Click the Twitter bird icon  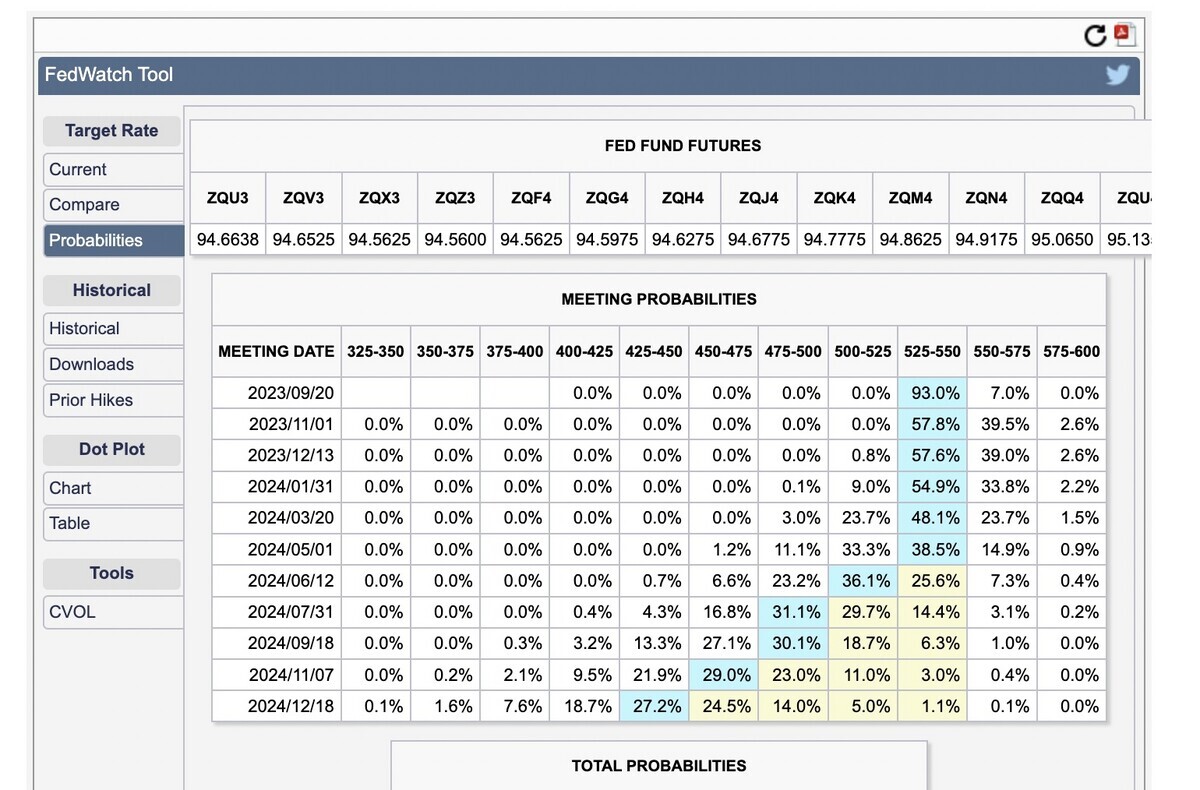pos(1117,75)
